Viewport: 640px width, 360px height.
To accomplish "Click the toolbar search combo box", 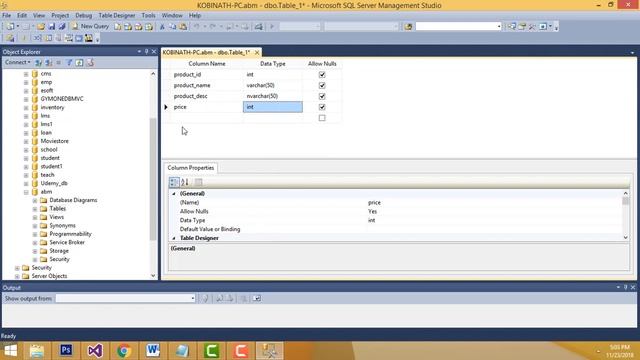I will click(x=458, y=27).
